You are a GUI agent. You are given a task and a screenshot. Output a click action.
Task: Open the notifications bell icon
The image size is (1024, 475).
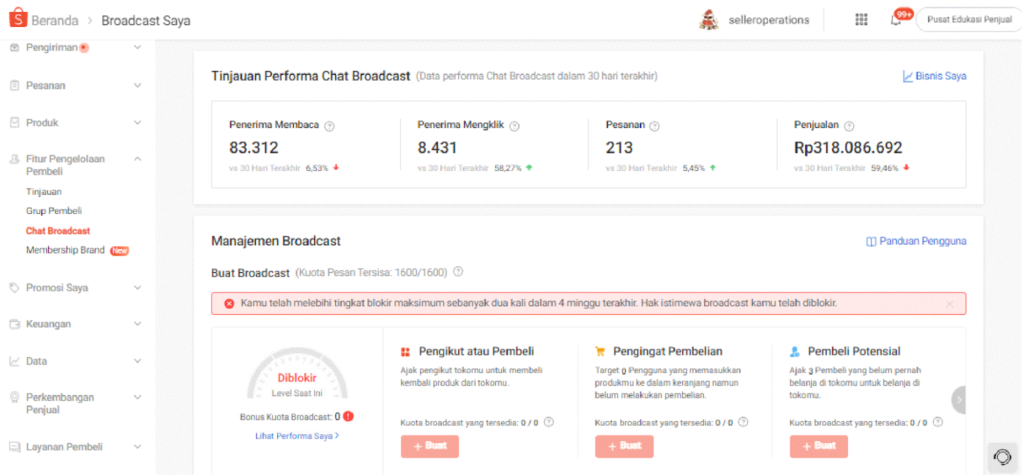(896, 20)
